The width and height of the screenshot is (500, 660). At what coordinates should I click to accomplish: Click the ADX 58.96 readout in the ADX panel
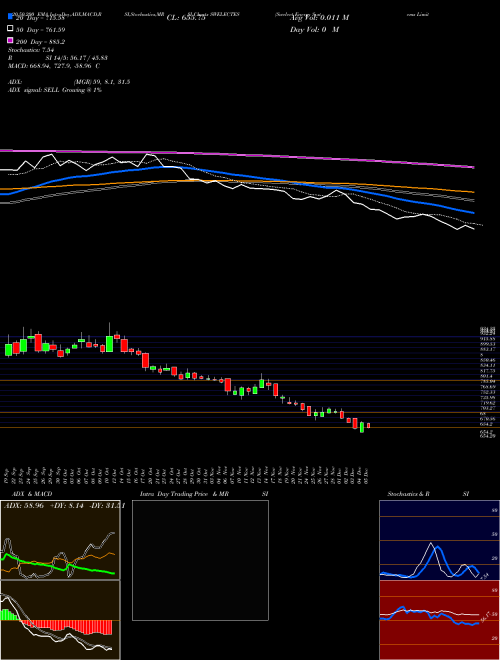tap(24, 506)
